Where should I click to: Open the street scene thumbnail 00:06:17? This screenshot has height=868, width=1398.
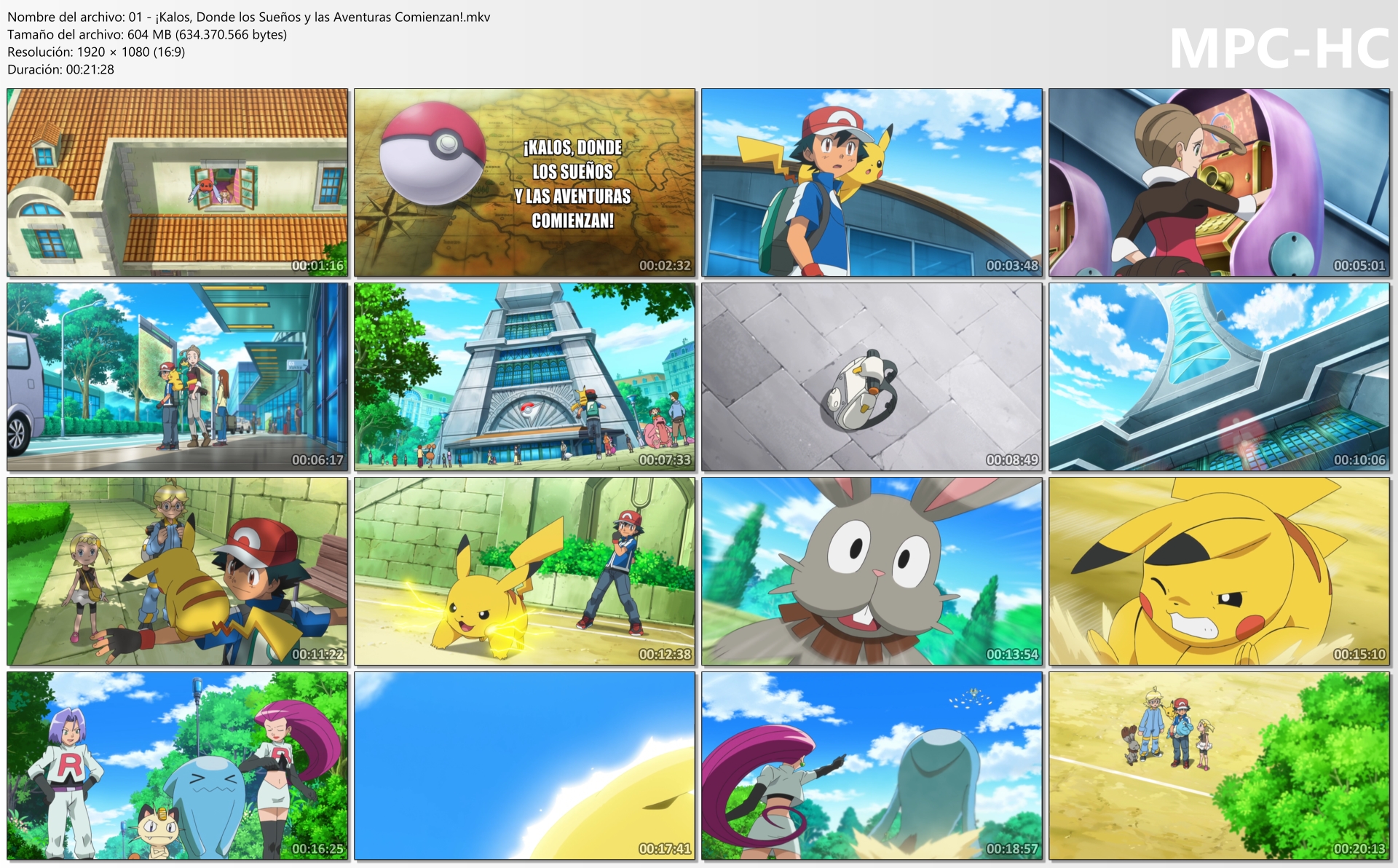[x=178, y=377]
